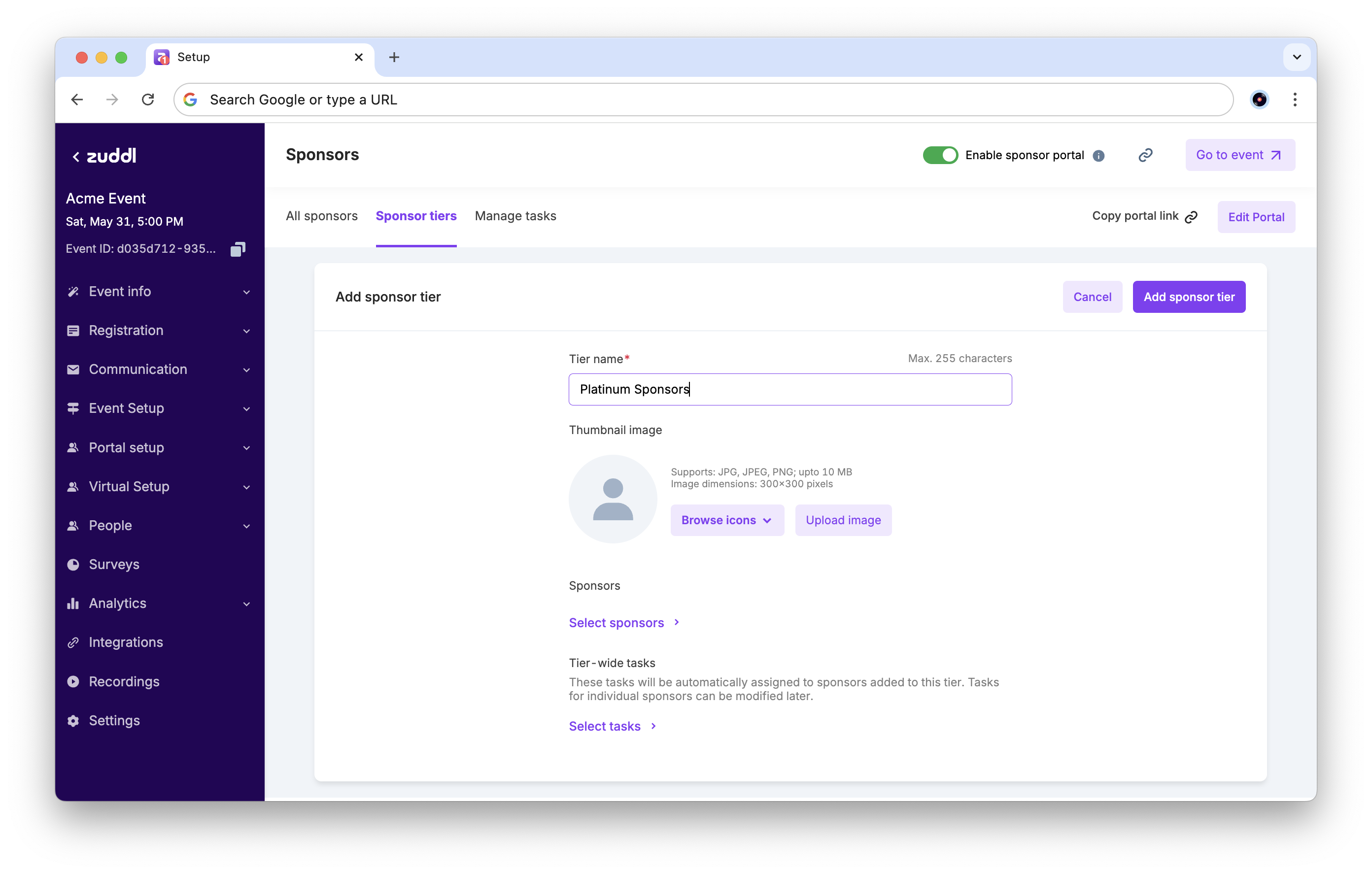
Task: Open Settings gear in the sidebar
Action: tap(114, 720)
